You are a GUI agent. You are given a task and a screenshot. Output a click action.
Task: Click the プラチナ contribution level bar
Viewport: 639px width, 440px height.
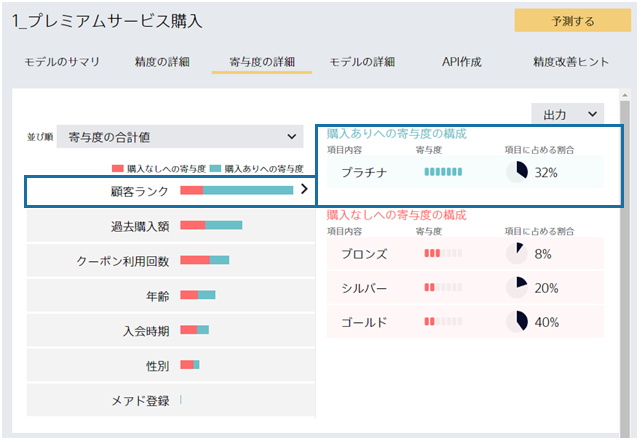(x=443, y=172)
